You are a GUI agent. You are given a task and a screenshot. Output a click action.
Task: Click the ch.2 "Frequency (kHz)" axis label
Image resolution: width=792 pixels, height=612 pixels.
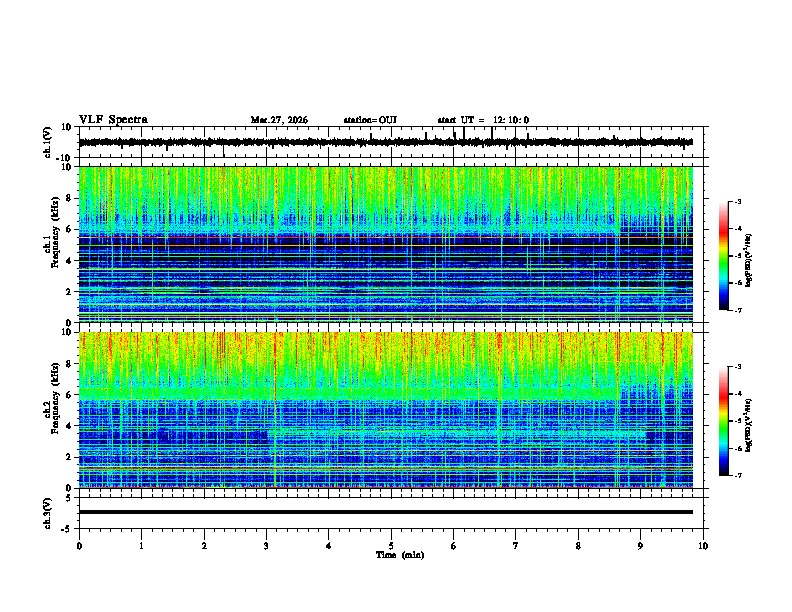[x=55, y=397]
